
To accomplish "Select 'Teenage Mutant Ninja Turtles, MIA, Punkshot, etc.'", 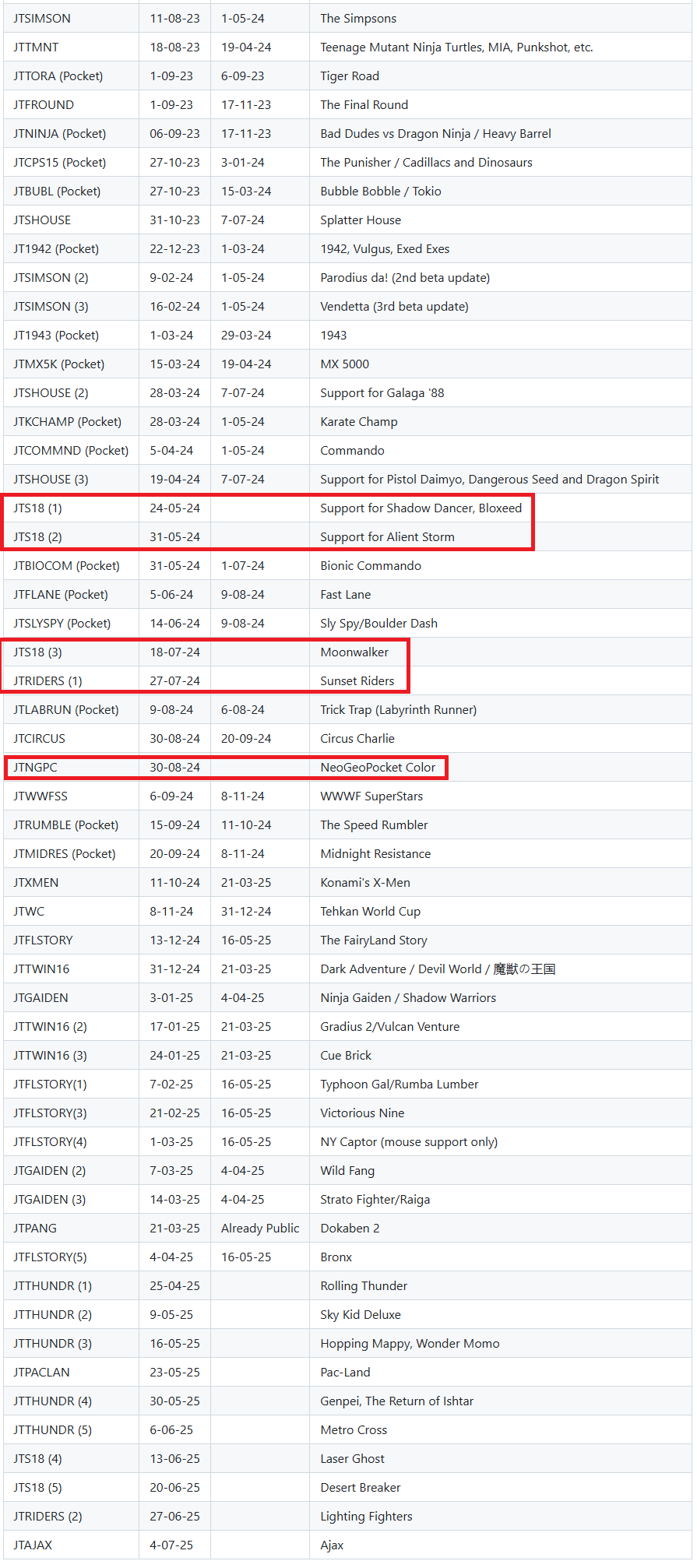I will [x=456, y=47].
